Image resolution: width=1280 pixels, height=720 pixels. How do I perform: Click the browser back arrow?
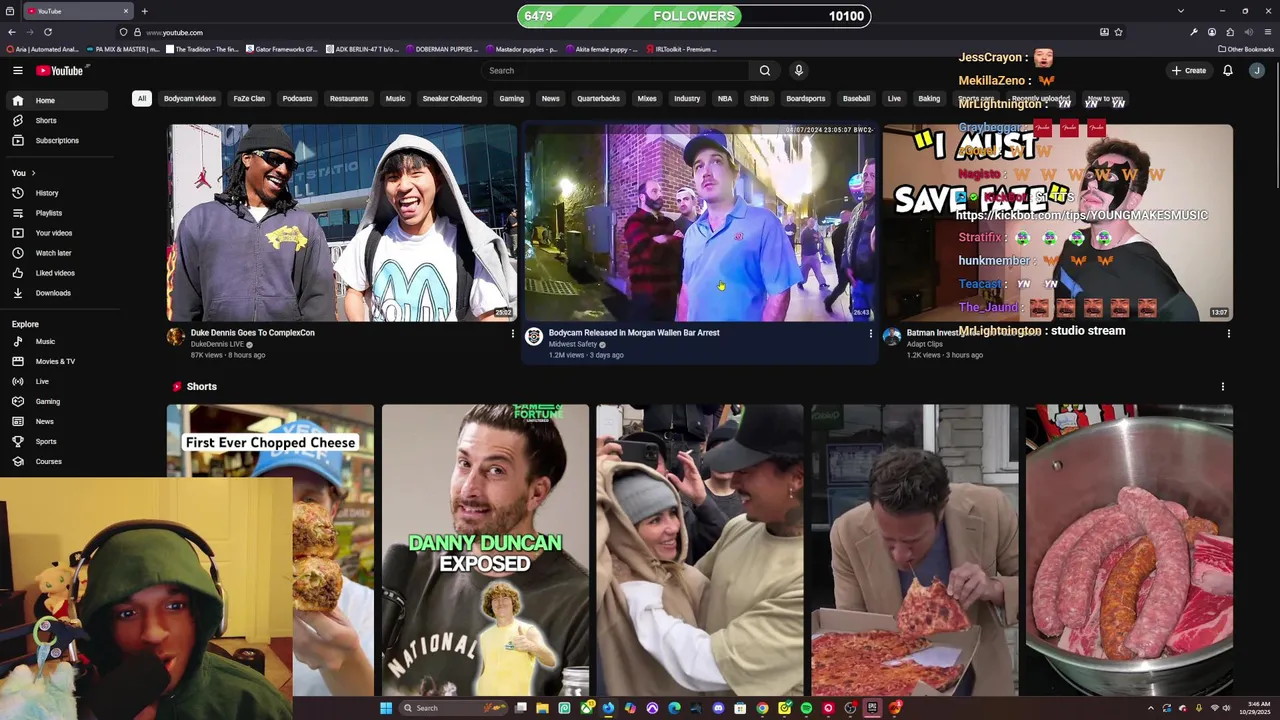coord(12,32)
